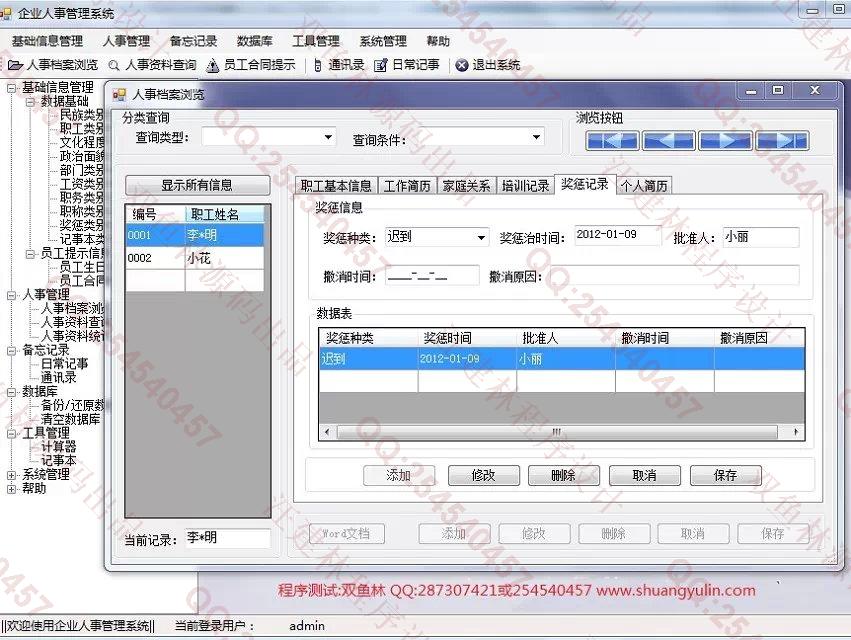
Task: Click the 员工合同提示 warning icon
Action: click(x=212, y=66)
